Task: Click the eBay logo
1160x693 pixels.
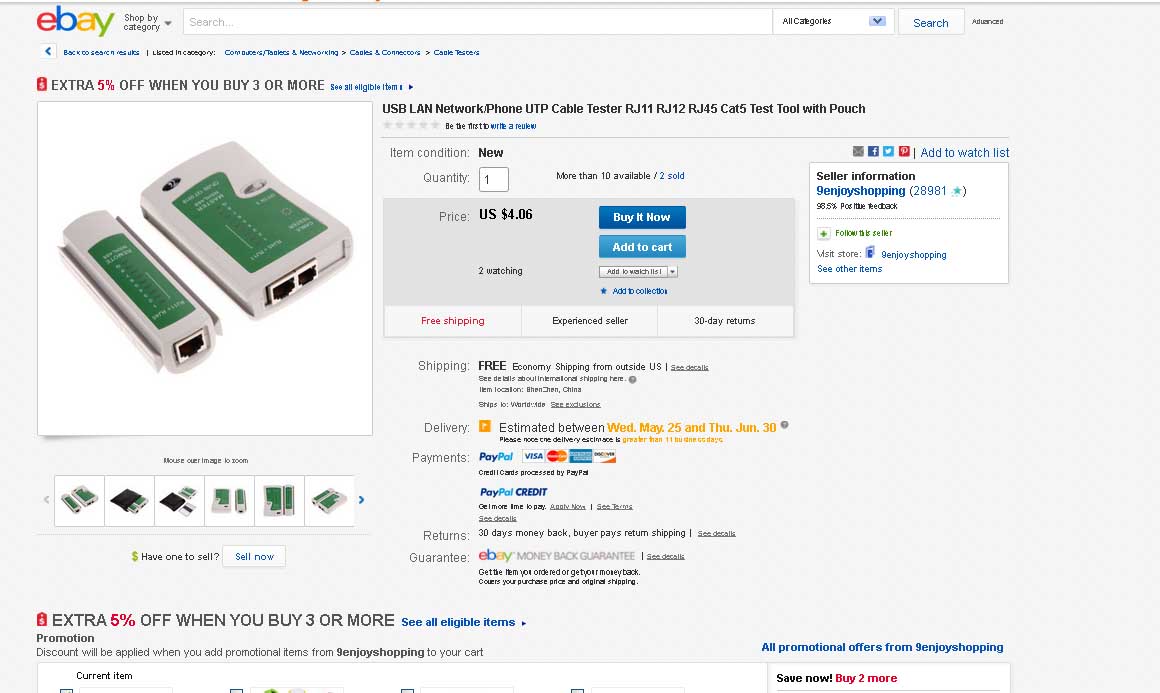Action: point(75,21)
